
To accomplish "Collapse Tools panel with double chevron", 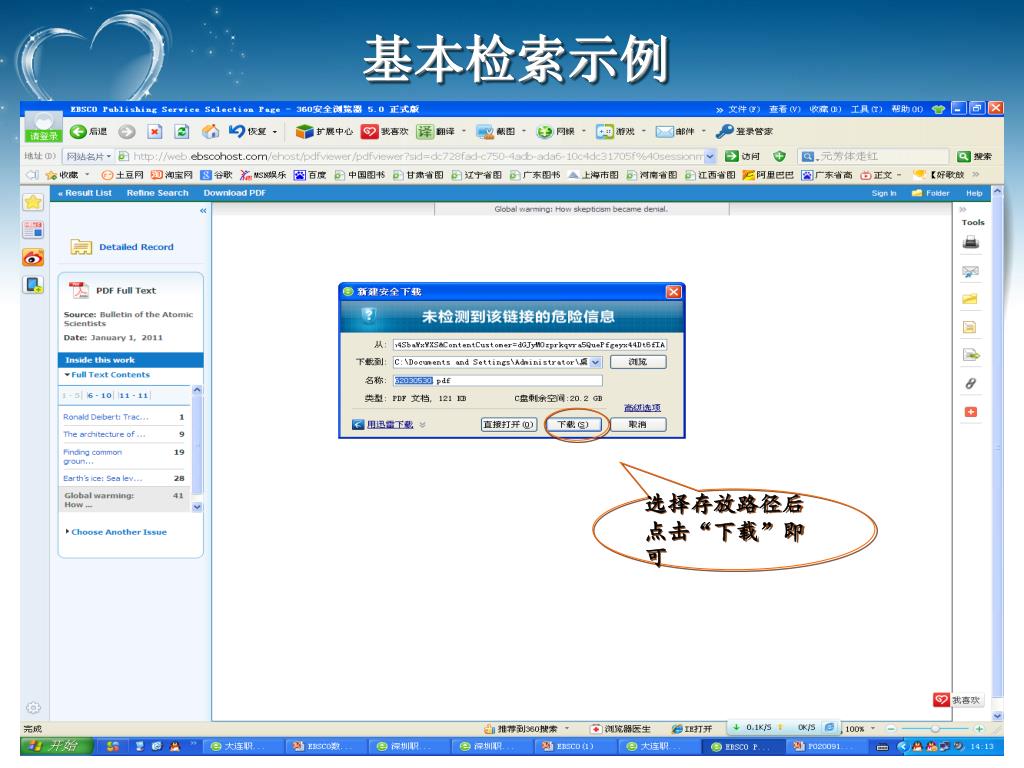I will coord(963,210).
